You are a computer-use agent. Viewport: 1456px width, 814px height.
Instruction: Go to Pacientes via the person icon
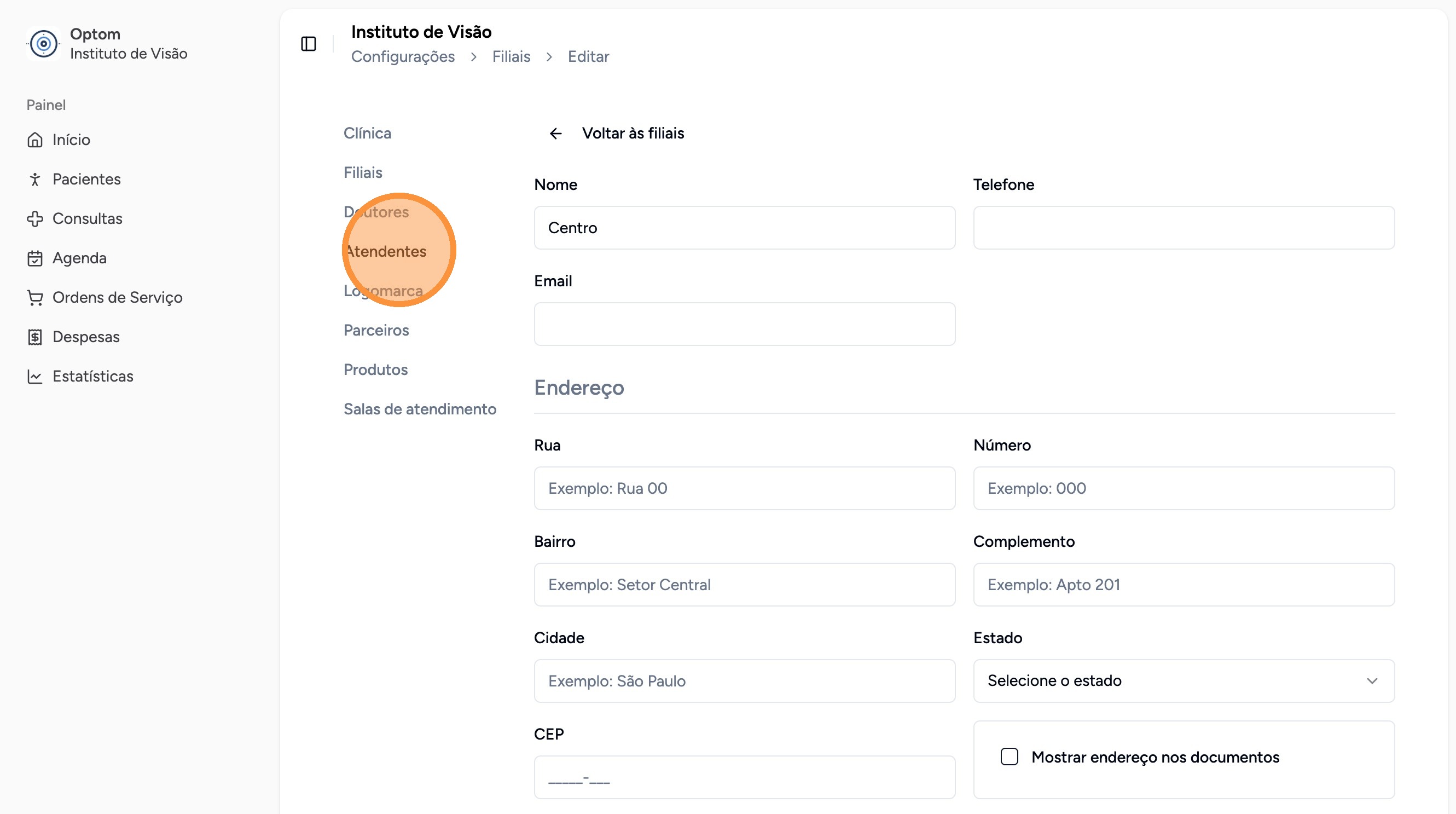[35, 179]
